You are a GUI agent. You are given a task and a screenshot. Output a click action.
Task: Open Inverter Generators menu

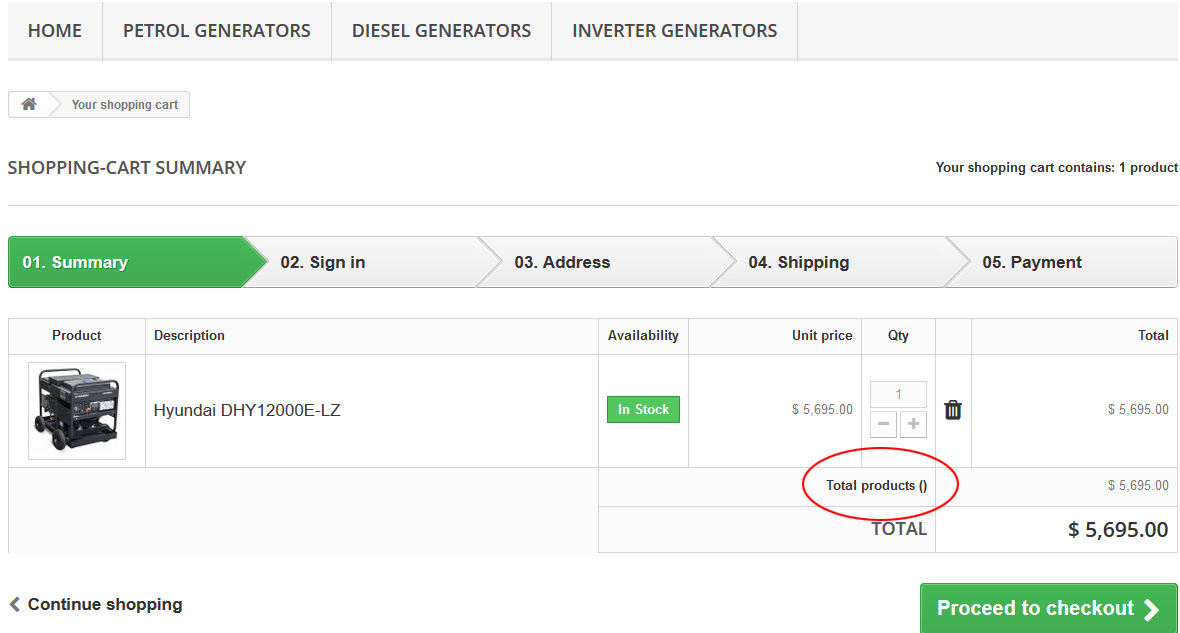coord(674,31)
